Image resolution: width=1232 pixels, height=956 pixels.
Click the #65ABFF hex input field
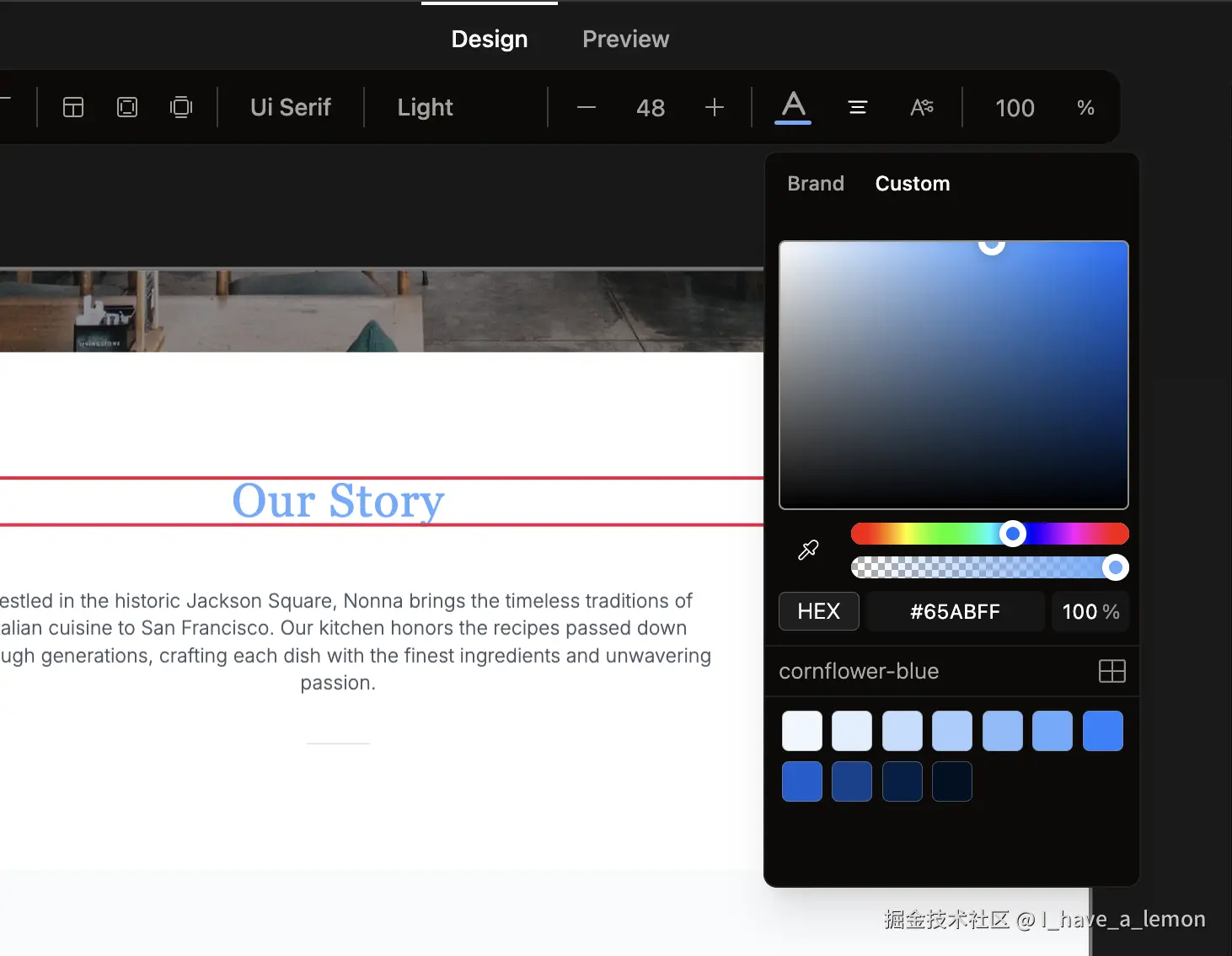coord(956,611)
